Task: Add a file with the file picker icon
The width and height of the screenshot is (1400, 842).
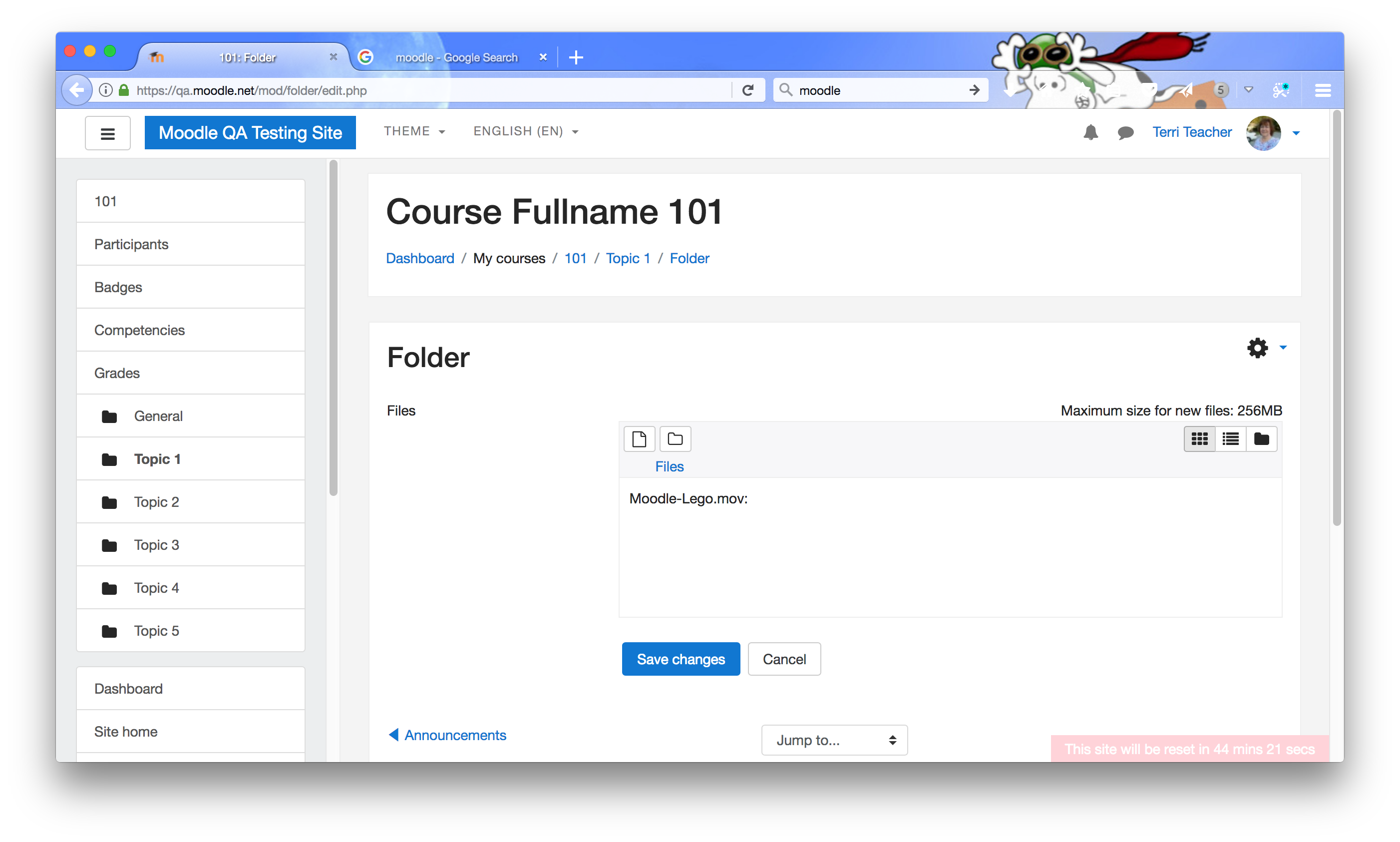Action: pos(639,438)
